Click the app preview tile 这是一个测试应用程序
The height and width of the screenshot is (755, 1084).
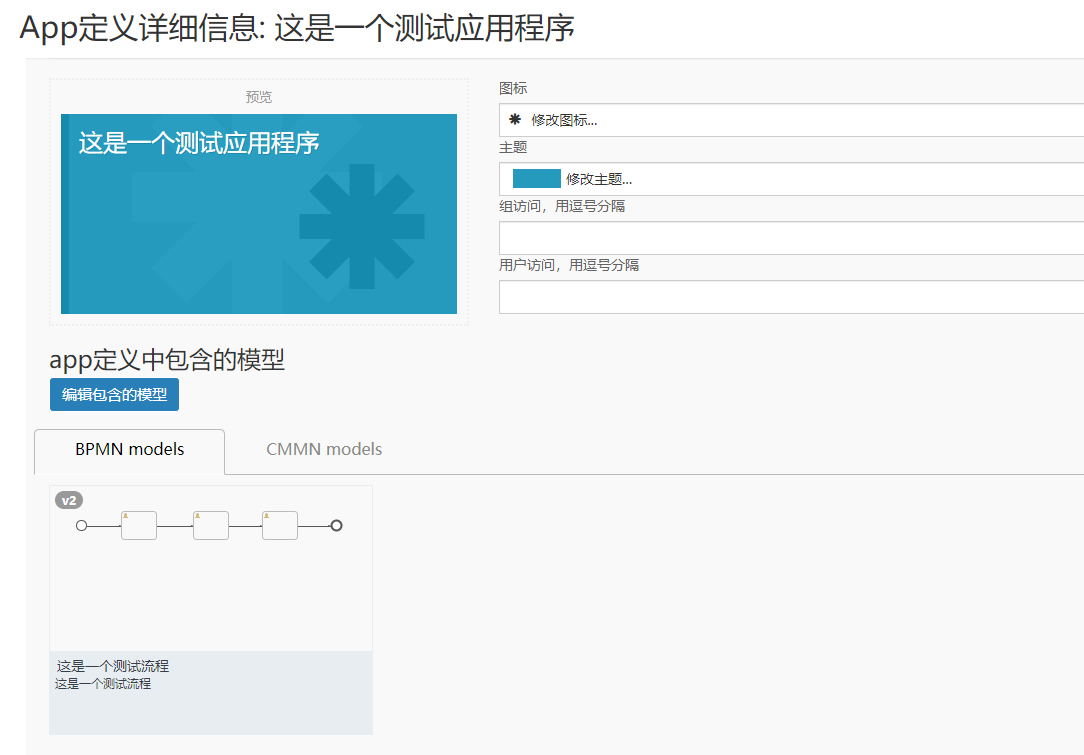point(259,214)
